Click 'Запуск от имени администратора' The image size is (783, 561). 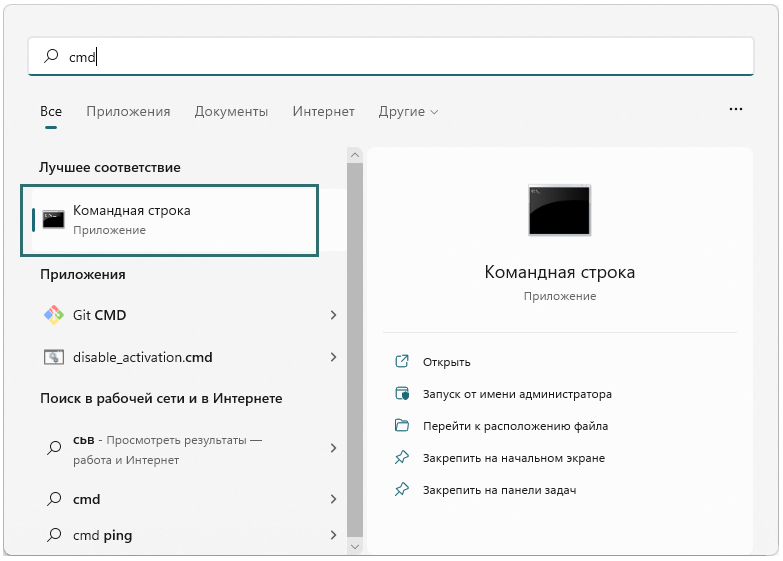[517, 394]
